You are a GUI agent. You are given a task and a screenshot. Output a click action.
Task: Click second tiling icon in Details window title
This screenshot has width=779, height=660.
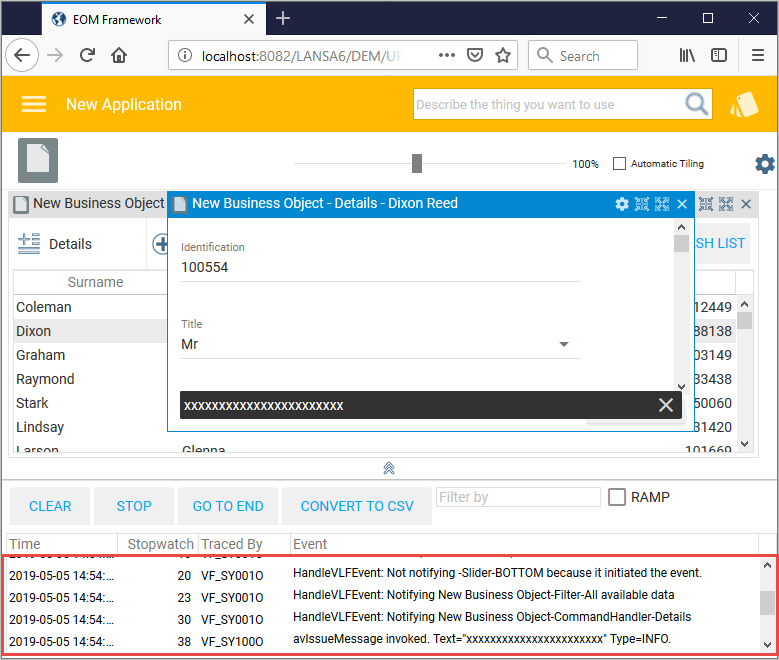[x=662, y=204]
